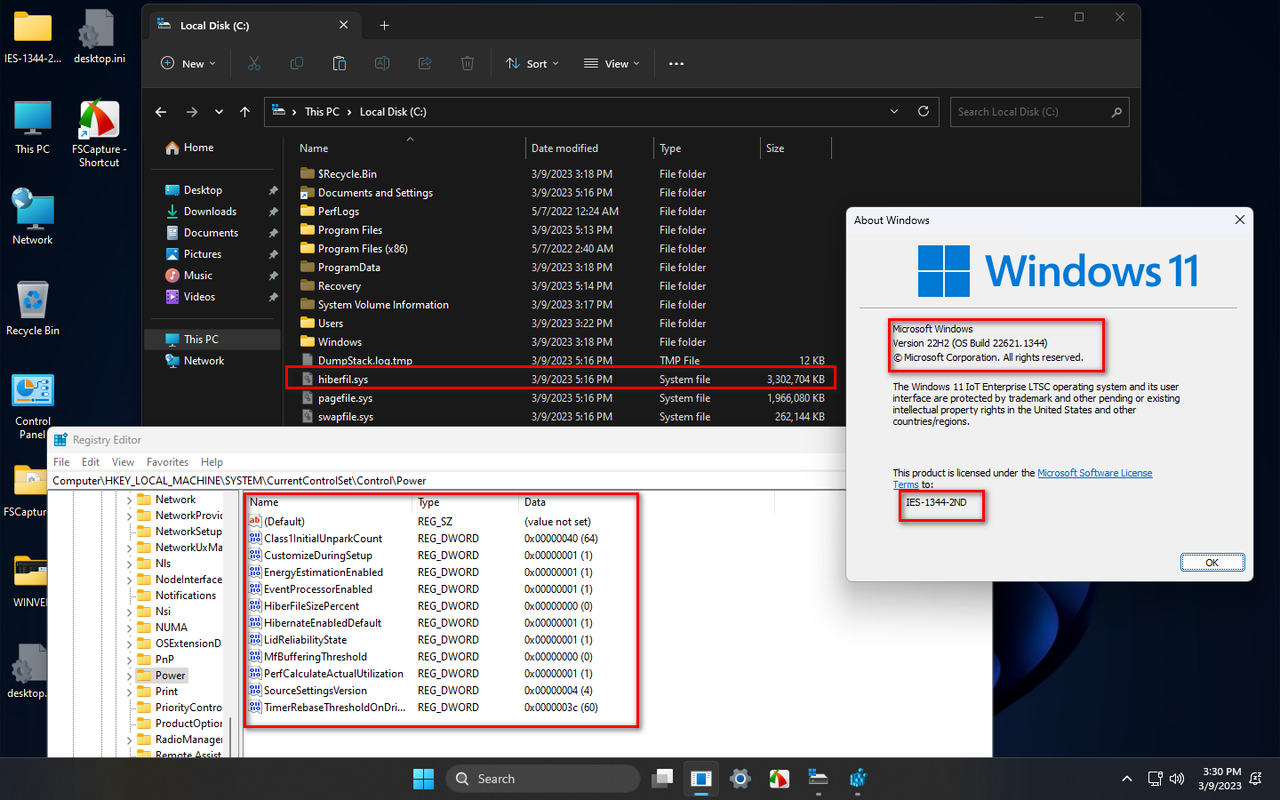Open recent locations chevron near navigation arrows
The image size is (1280, 800).
pyautogui.click(x=219, y=112)
